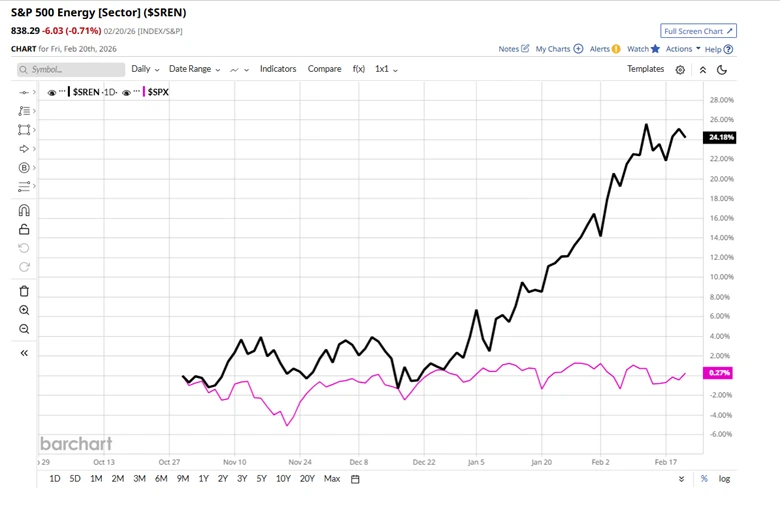The image size is (780, 511).
Task: Select the 1M time range
Action: [x=96, y=479]
